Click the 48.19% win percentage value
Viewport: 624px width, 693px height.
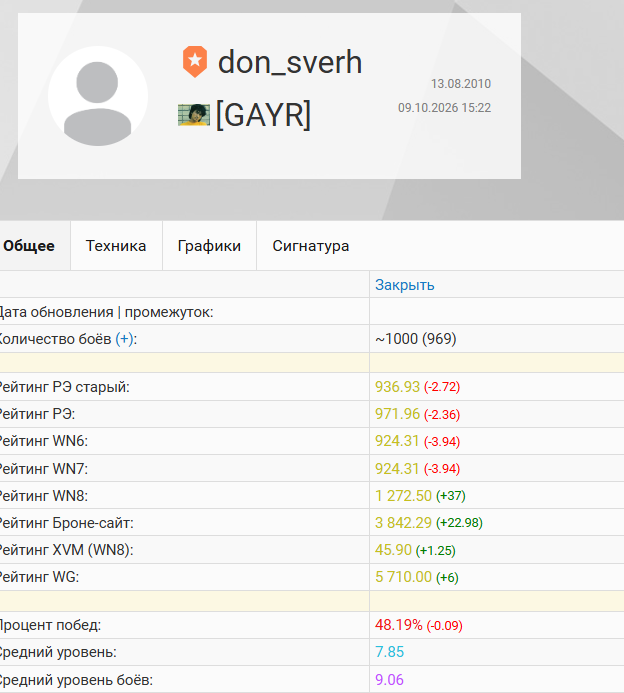click(399, 625)
